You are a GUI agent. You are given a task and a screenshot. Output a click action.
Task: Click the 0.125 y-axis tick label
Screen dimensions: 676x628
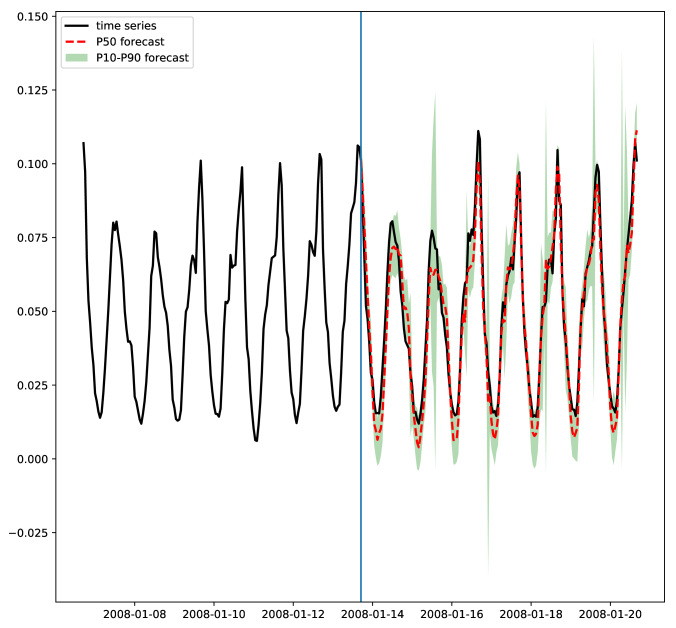pos(33,91)
